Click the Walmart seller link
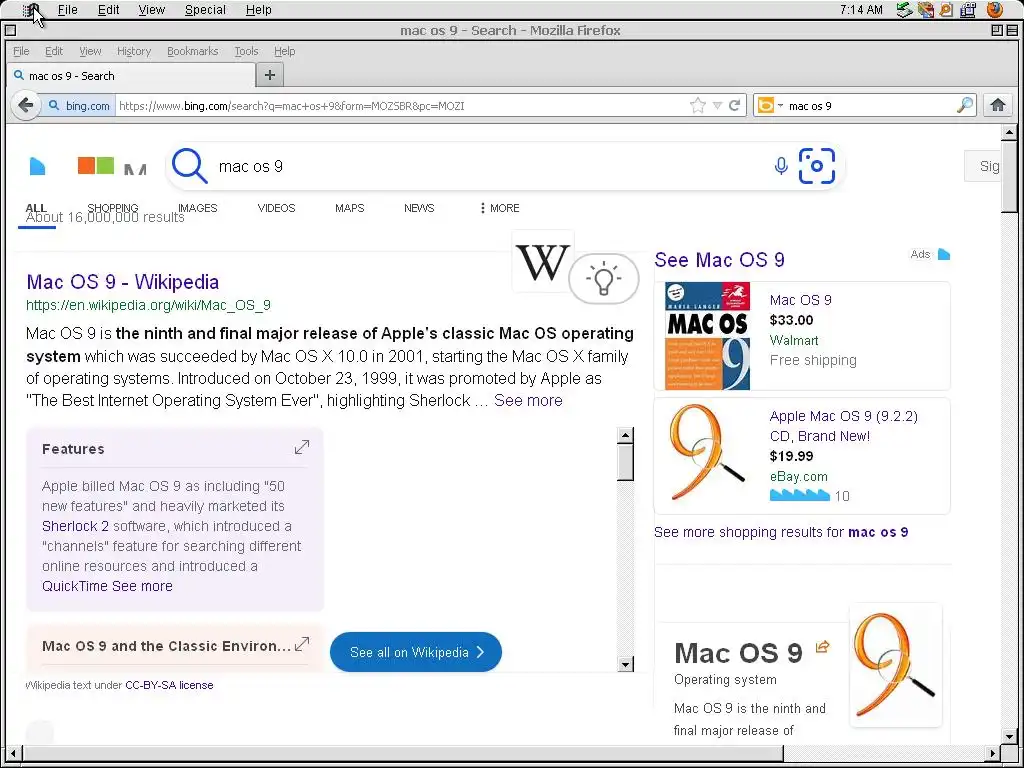The height and width of the screenshot is (768, 1024). coord(793,340)
